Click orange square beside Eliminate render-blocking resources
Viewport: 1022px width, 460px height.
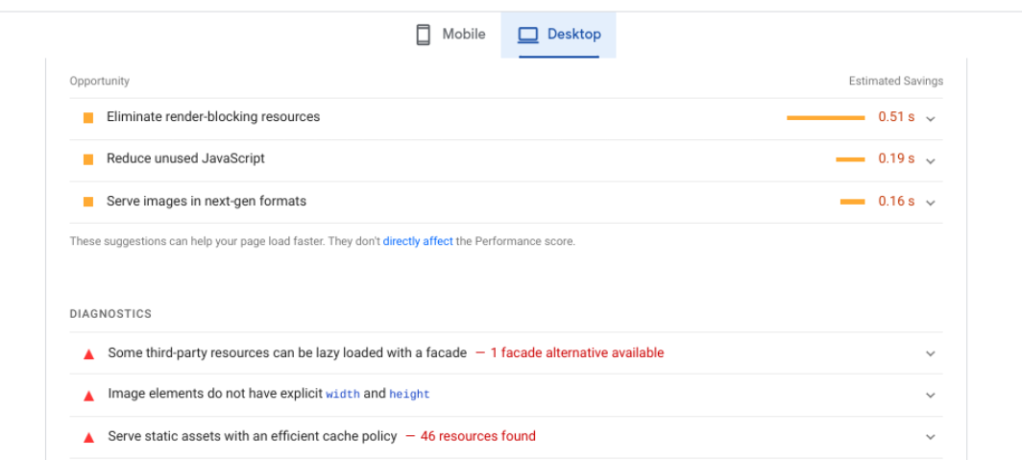click(88, 117)
